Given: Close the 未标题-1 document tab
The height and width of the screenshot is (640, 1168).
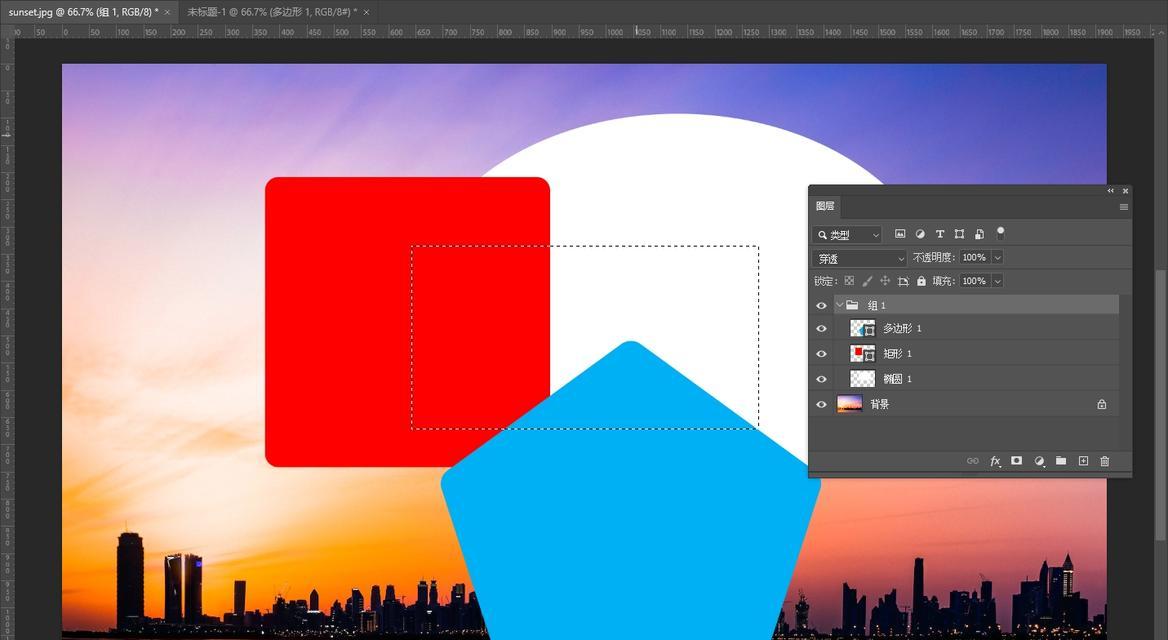Looking at the screenshot, I should tap(366, 13).
